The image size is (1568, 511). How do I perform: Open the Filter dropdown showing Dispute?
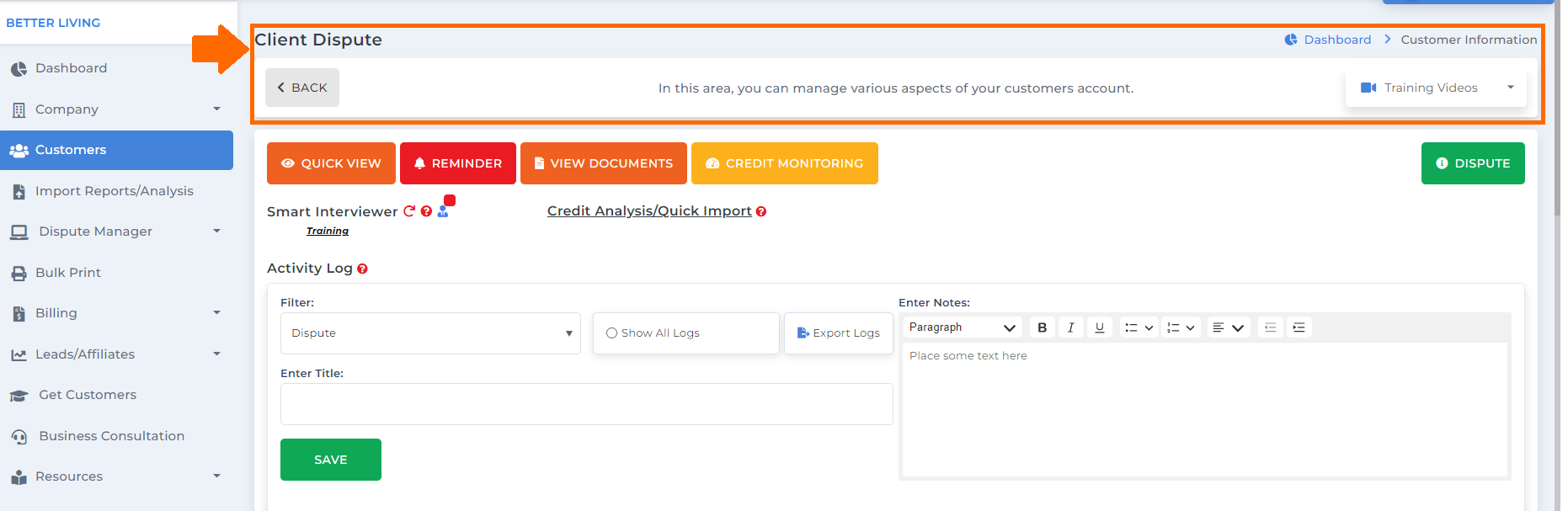(430, 333)
